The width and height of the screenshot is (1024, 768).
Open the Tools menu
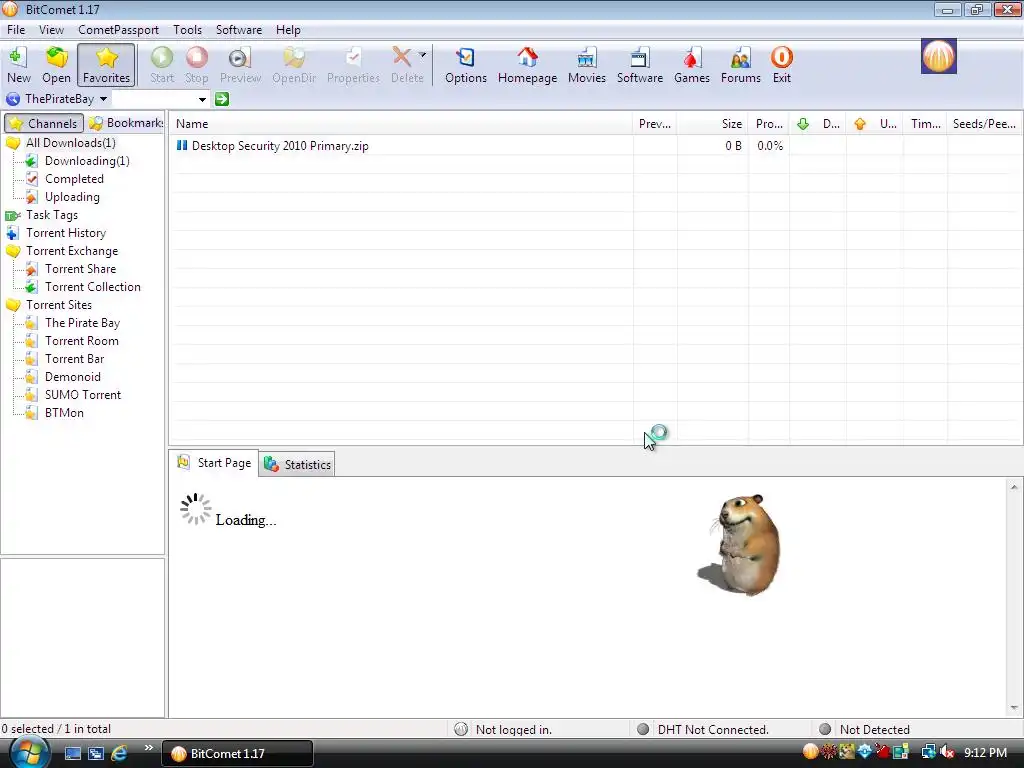187,30
